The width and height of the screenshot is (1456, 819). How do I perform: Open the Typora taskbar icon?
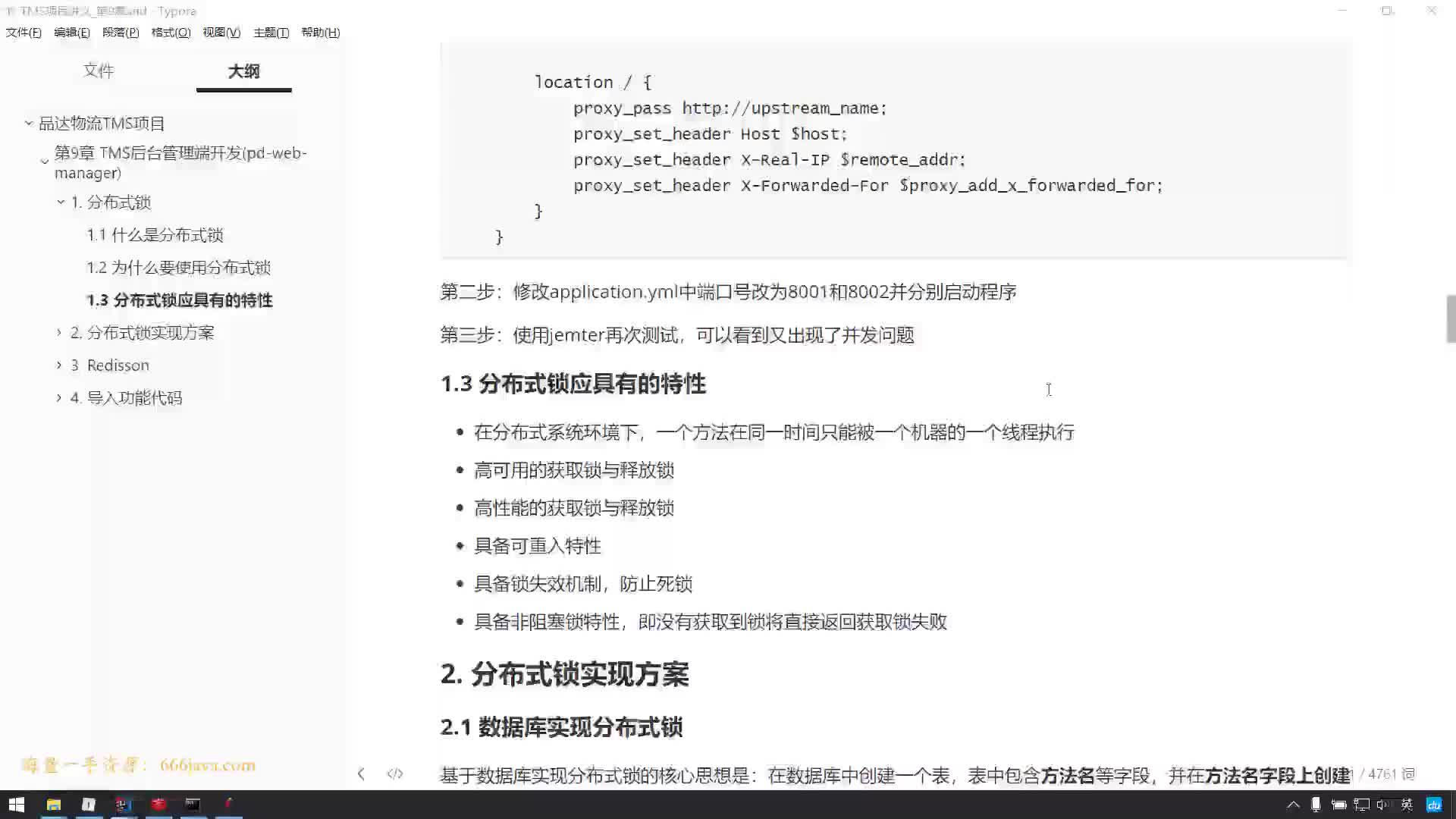[88, 805]
